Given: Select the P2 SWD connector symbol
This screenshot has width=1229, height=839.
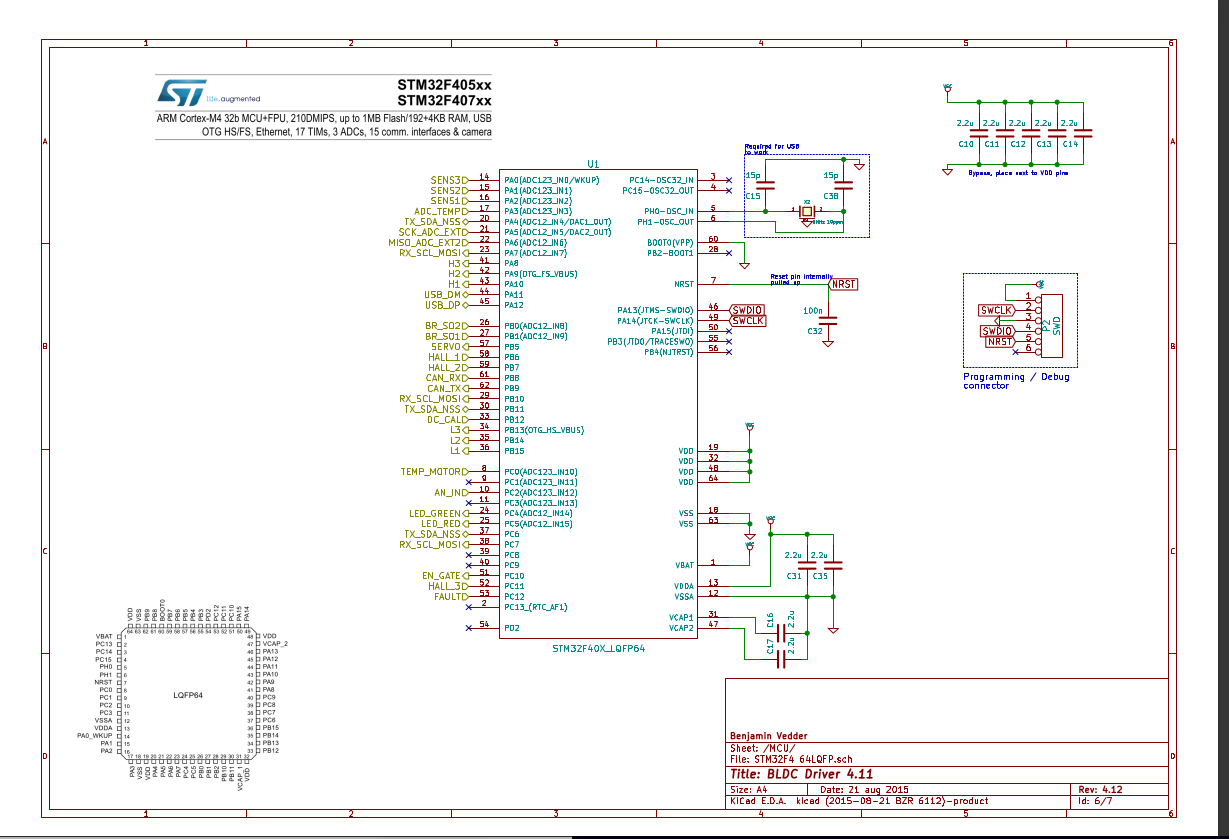Looking at the screenshot, I should point(1050,326).
